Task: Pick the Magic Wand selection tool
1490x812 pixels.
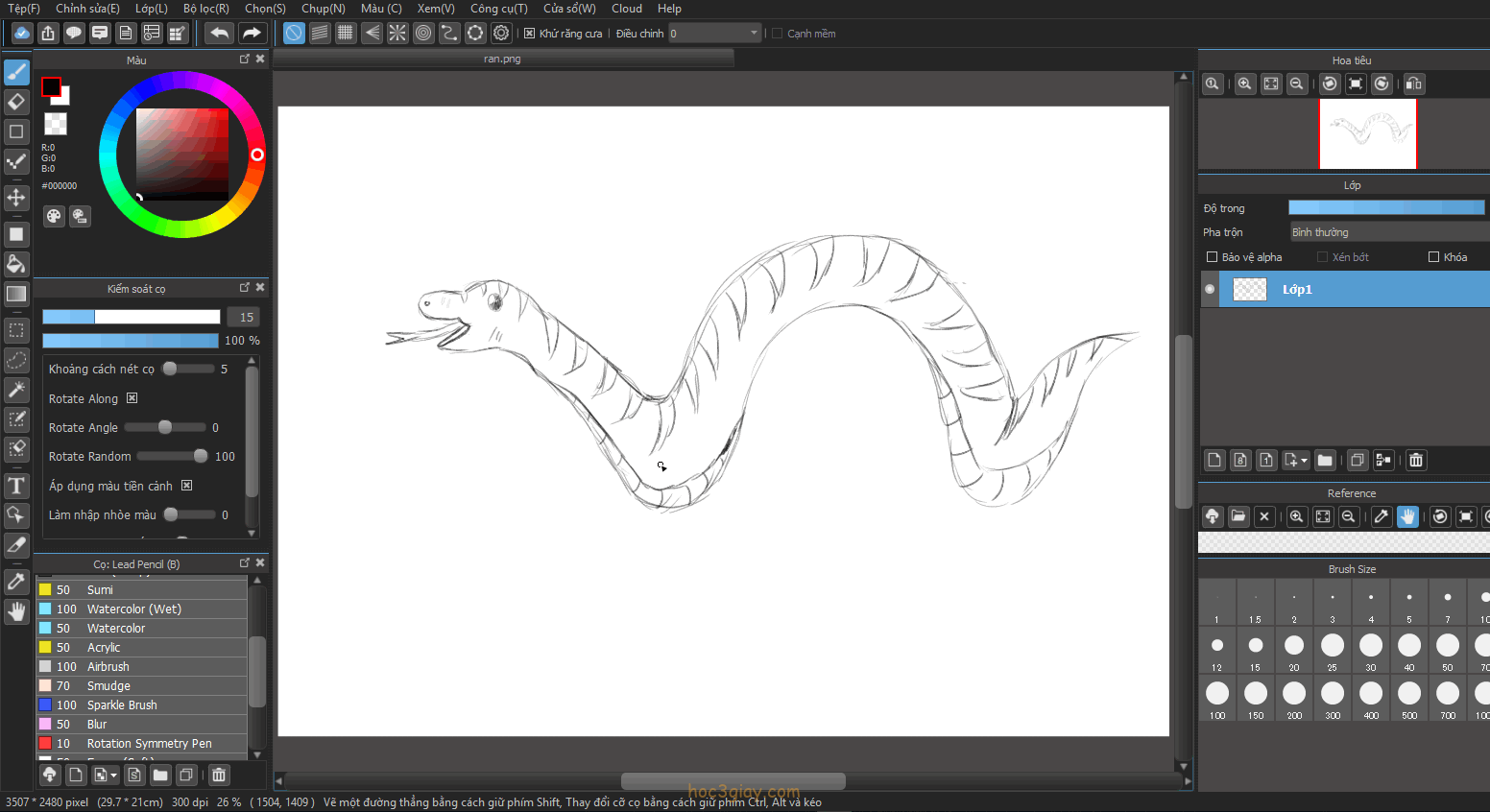Action: tap(16, 389)
